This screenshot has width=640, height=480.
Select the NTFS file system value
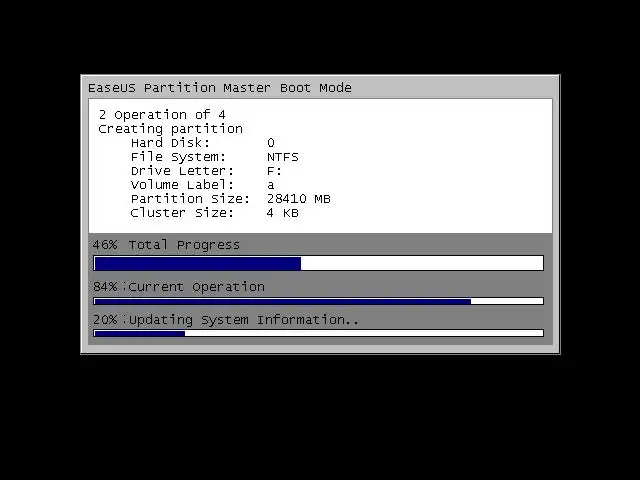[x=282, y=157]
